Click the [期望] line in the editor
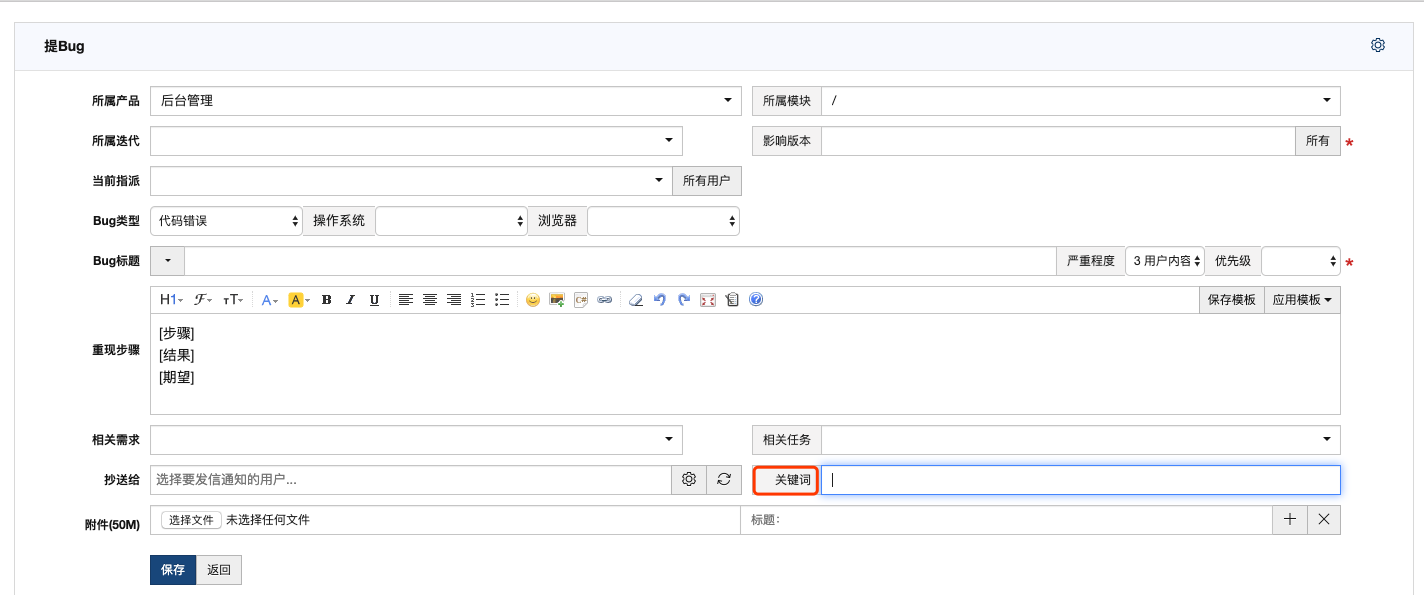This screenshot has width=1424, height=595. click(x=177, y=377)
